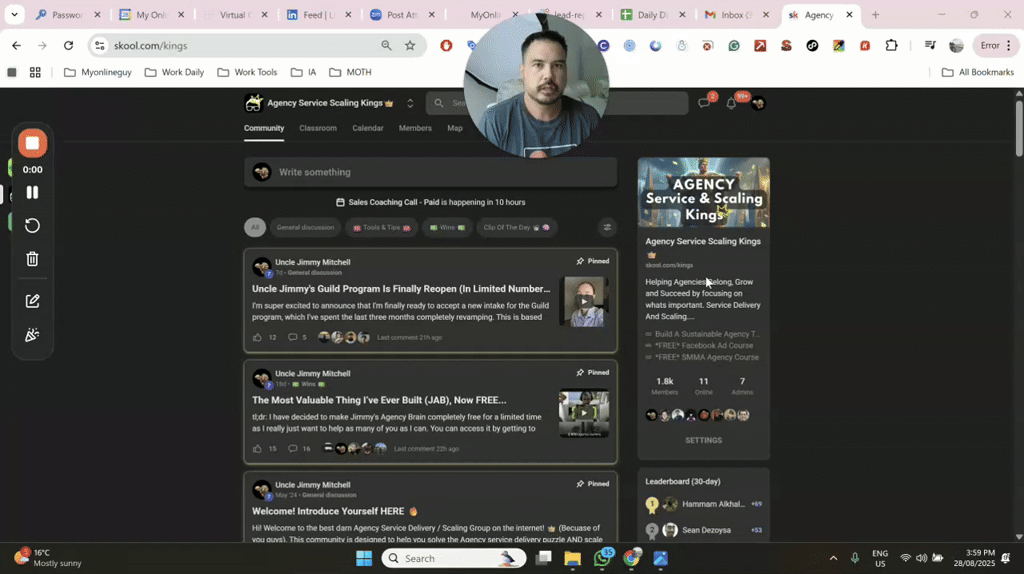Filter posts by Wins category
Screen dimensions: 1024x574
click(447, 227)
